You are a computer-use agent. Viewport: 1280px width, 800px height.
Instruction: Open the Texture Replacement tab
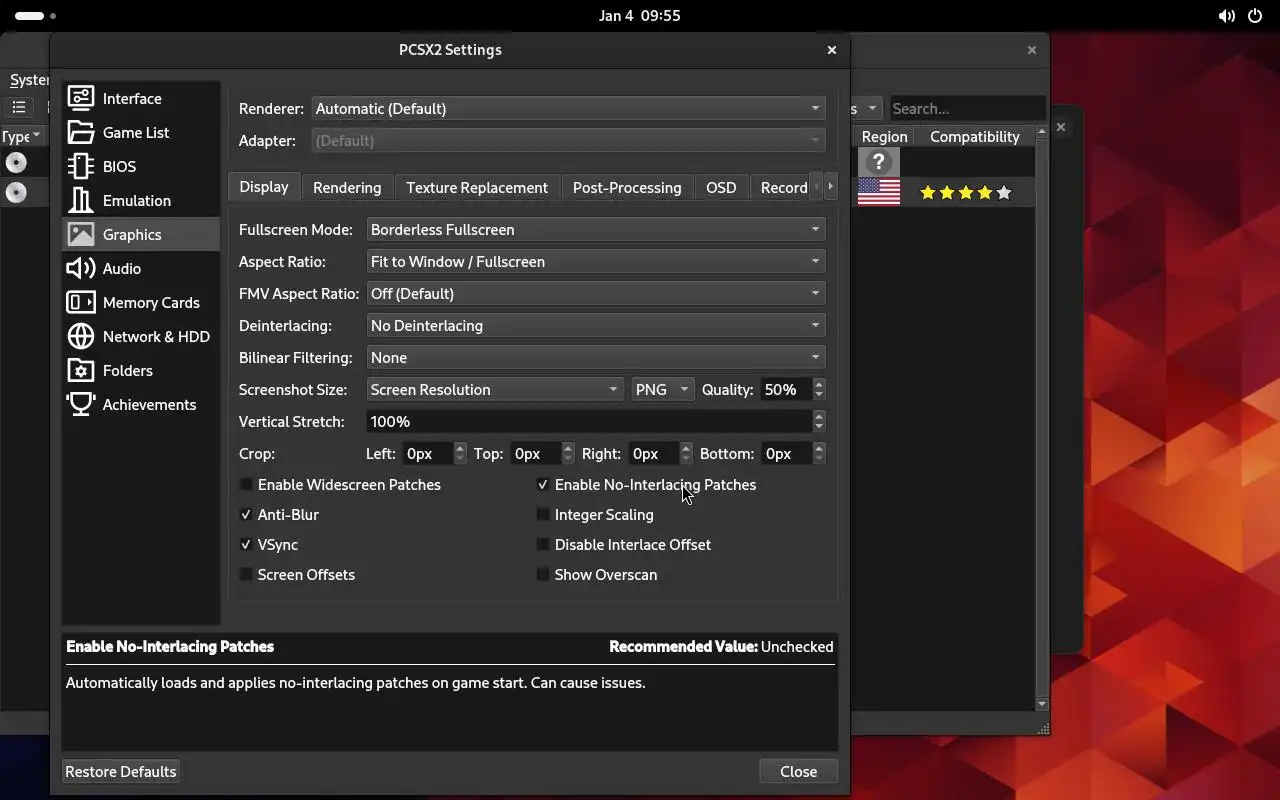tap(477, 187)
